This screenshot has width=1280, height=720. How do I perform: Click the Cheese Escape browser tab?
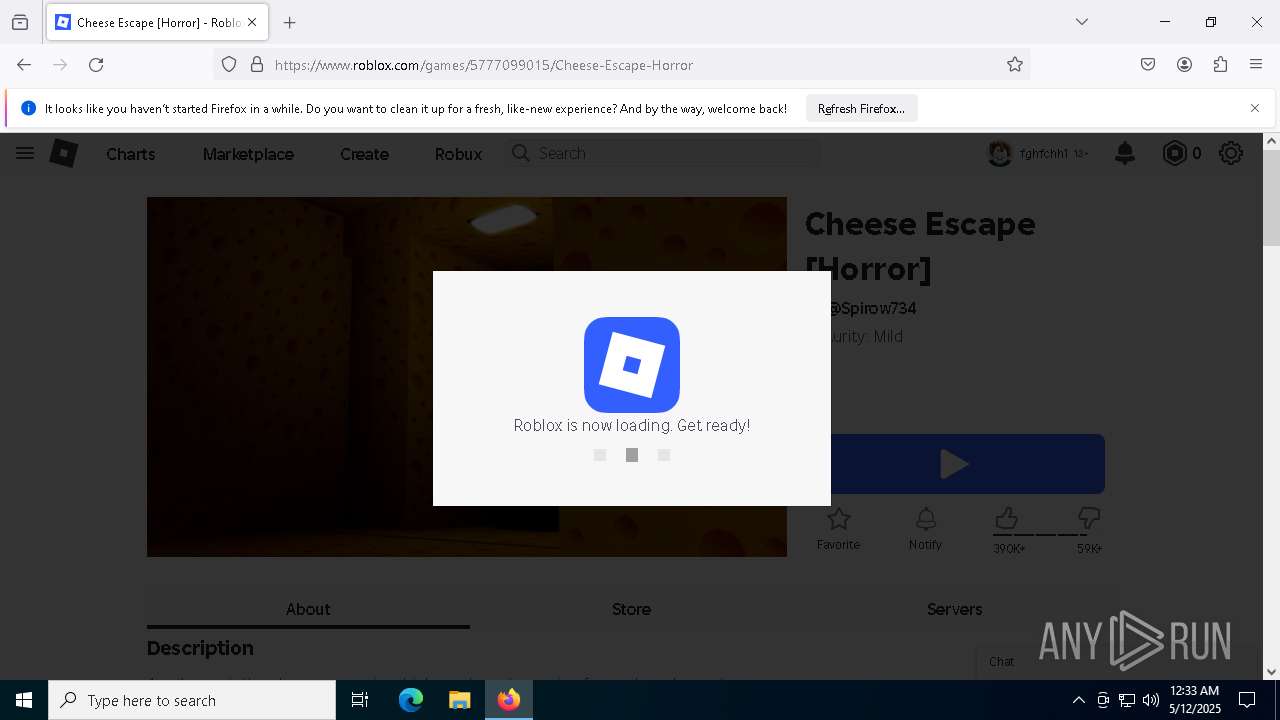157,22
